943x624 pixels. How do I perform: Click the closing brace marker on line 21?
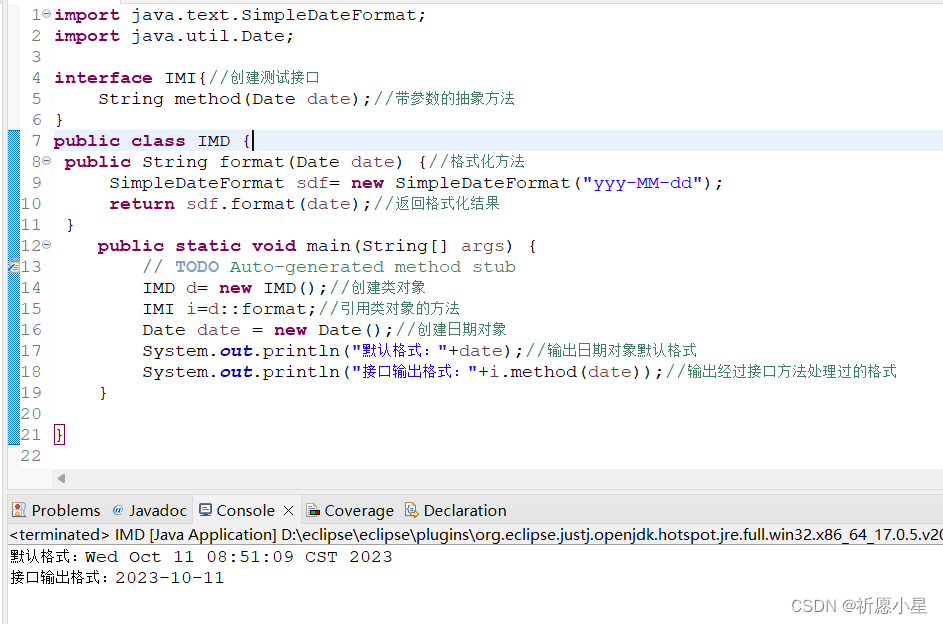tap(59, 434)
